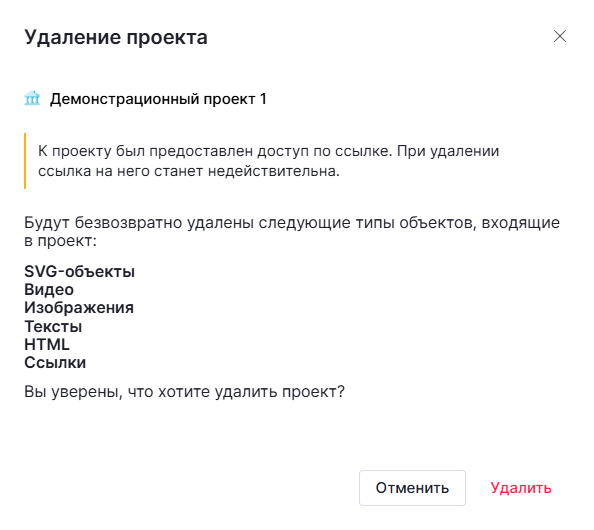The height and width of the screenshot is (530, 594).
Task: Click warning line about доступ по ссылке
Action: [x=269, y=151]
